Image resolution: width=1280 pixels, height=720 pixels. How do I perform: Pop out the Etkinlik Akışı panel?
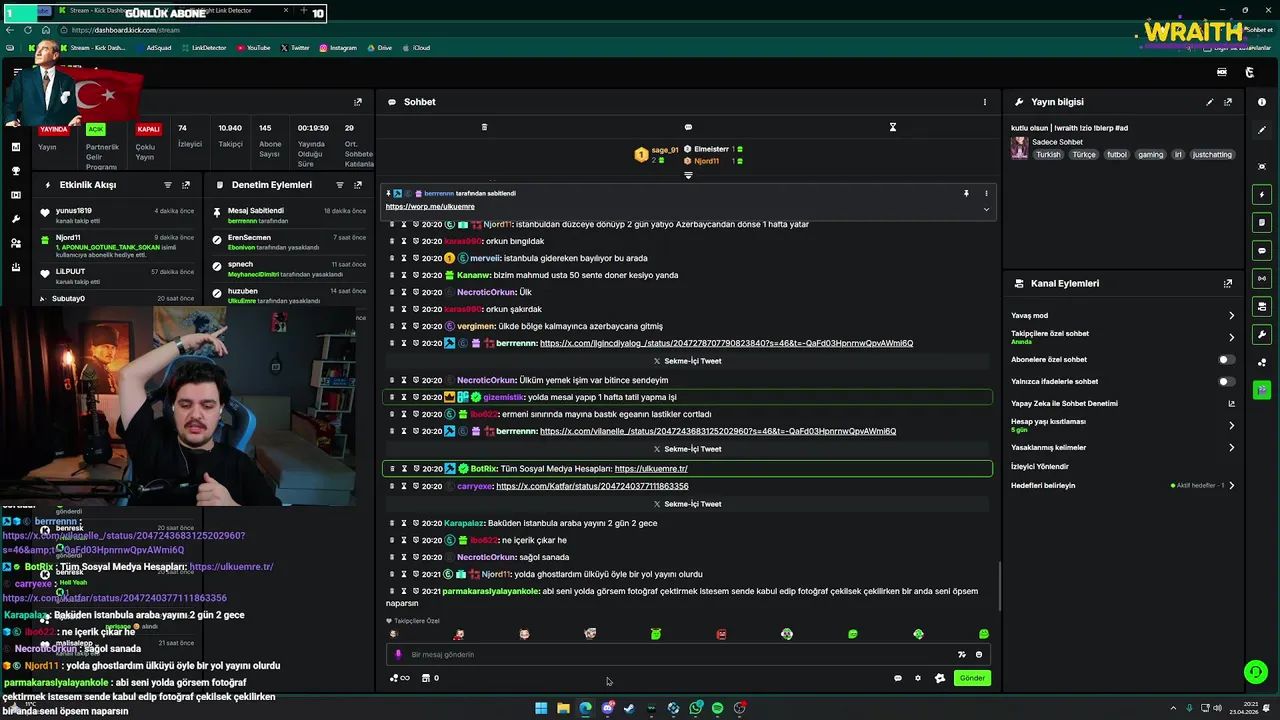186,185
